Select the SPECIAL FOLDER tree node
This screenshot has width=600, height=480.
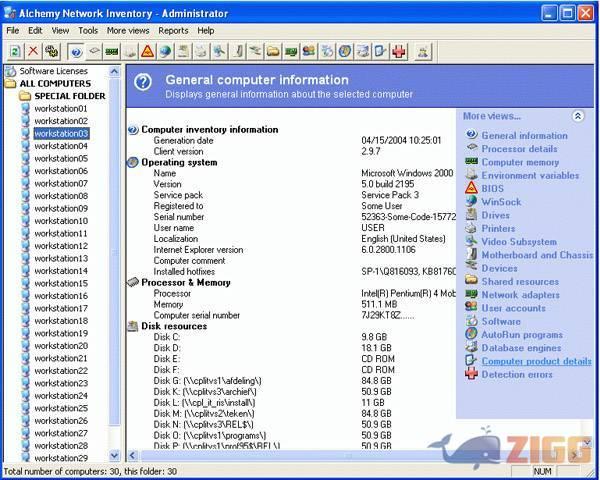(70, 96)
